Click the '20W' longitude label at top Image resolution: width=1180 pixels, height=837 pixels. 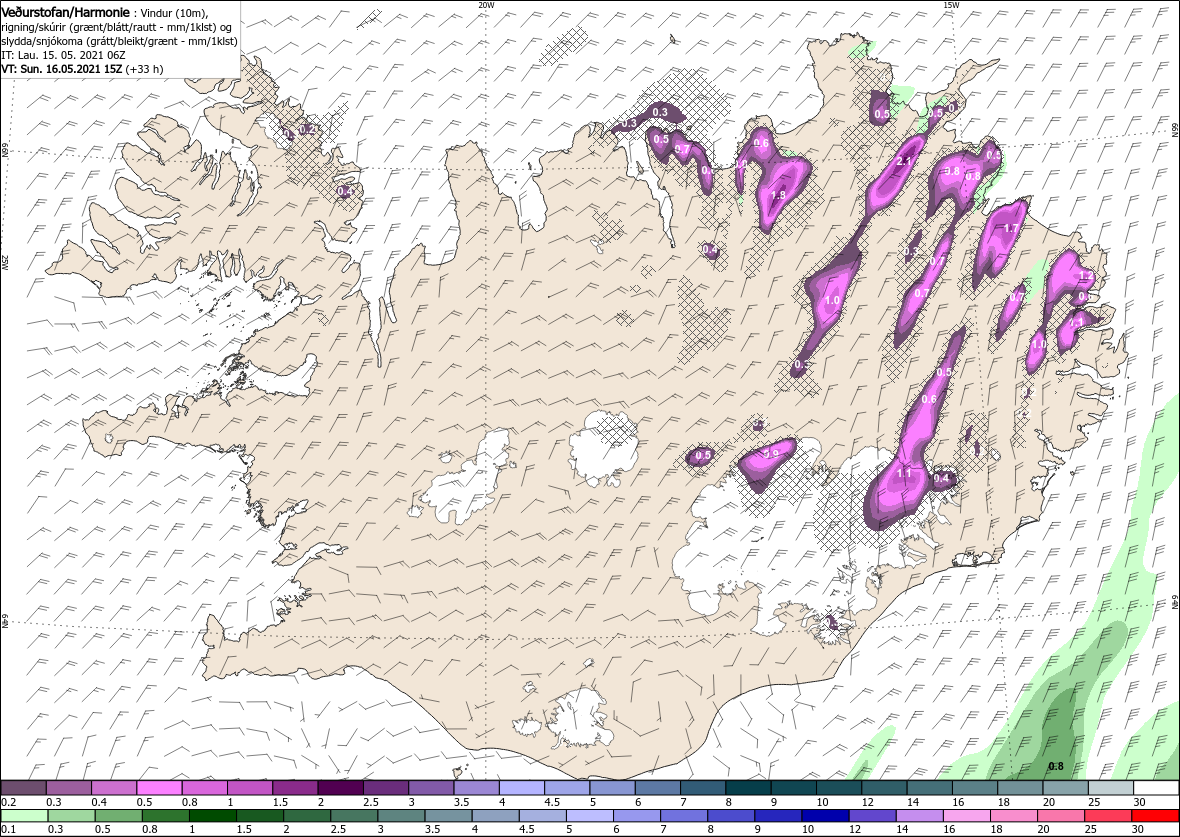tap(486, 5)
